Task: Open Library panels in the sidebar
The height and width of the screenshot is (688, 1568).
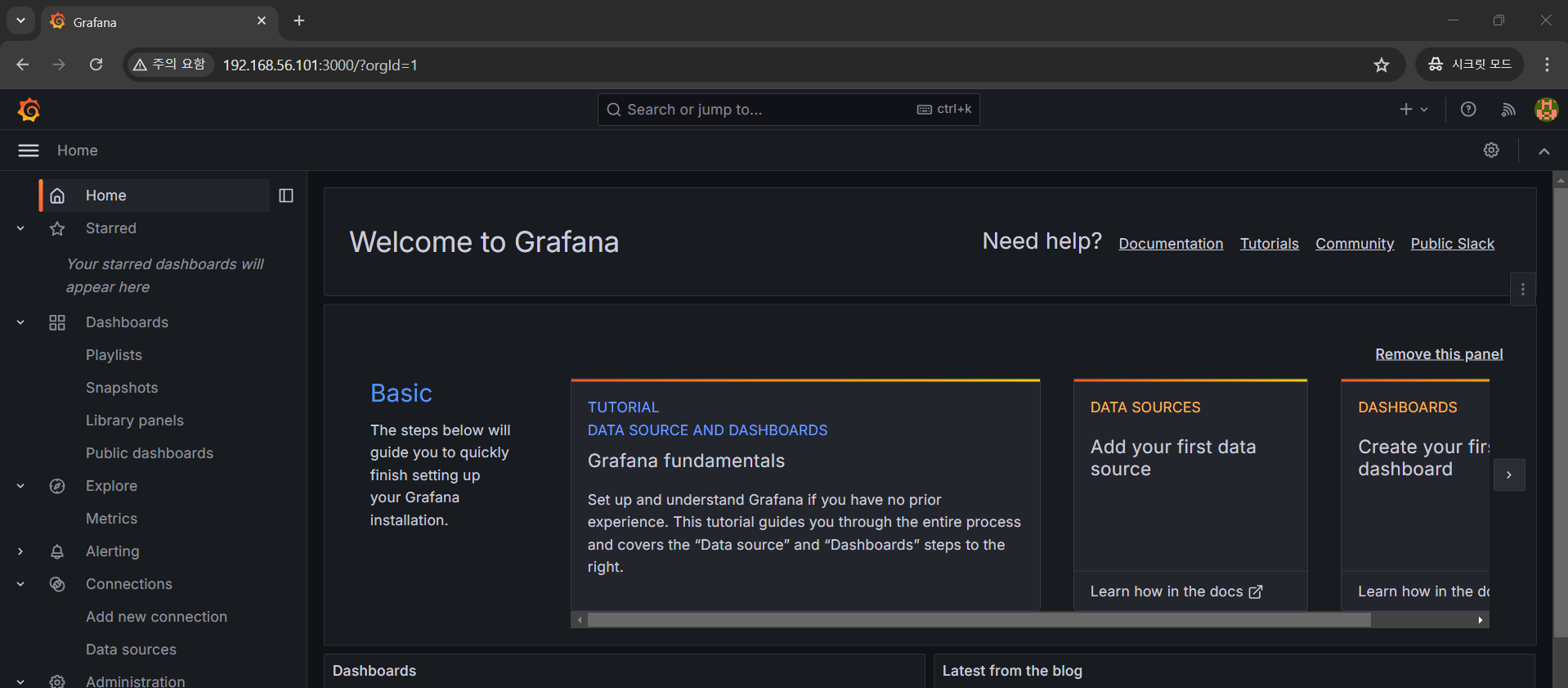Action: tap(135, 420)
